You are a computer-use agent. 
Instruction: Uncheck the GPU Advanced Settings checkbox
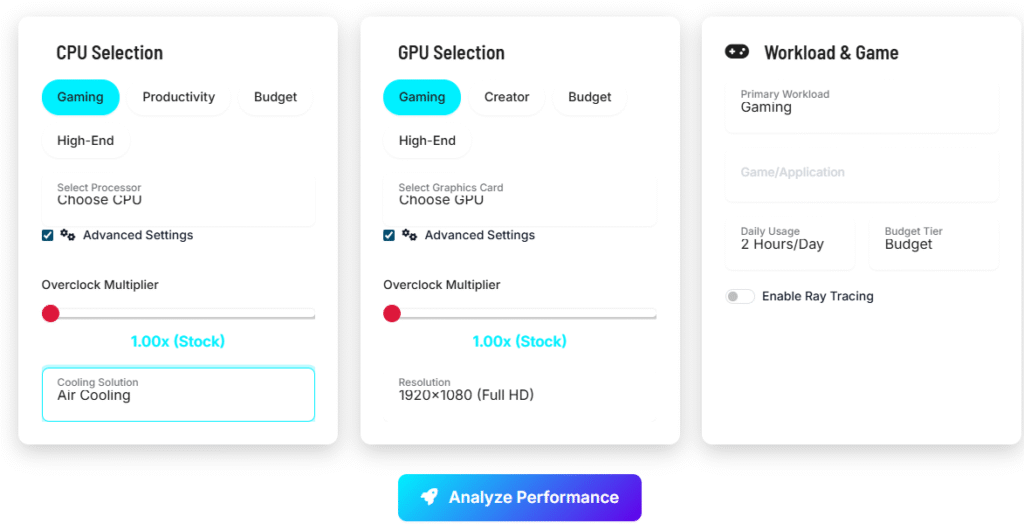point(389,235)
